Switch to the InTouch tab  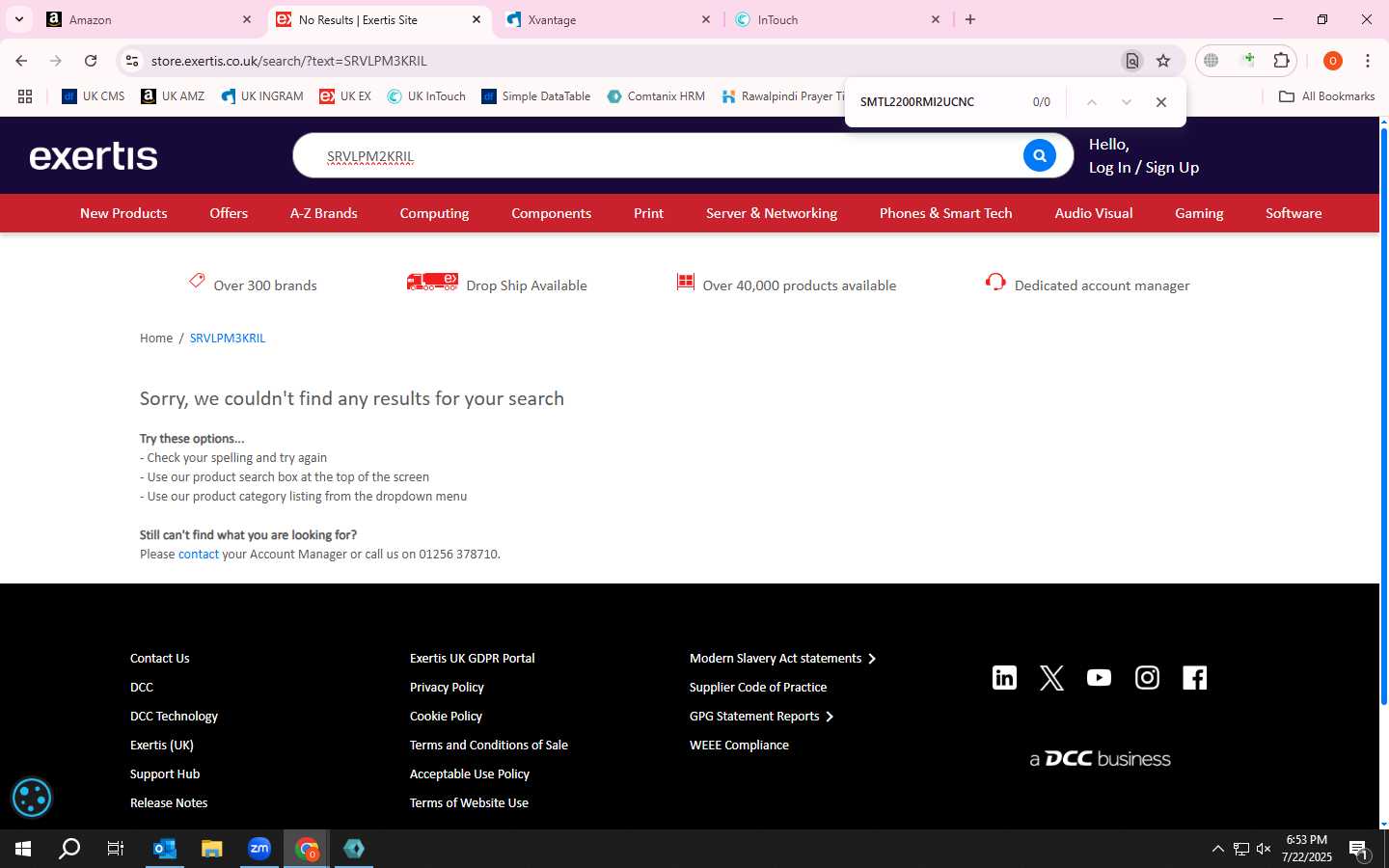(837, 19)
